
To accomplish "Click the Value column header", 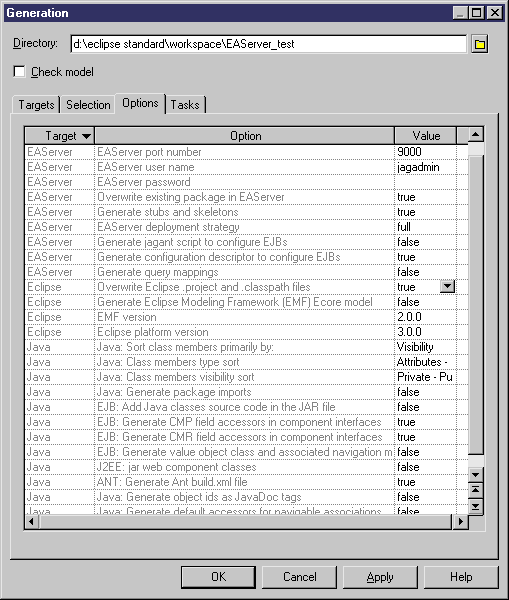I will (426, 136).
